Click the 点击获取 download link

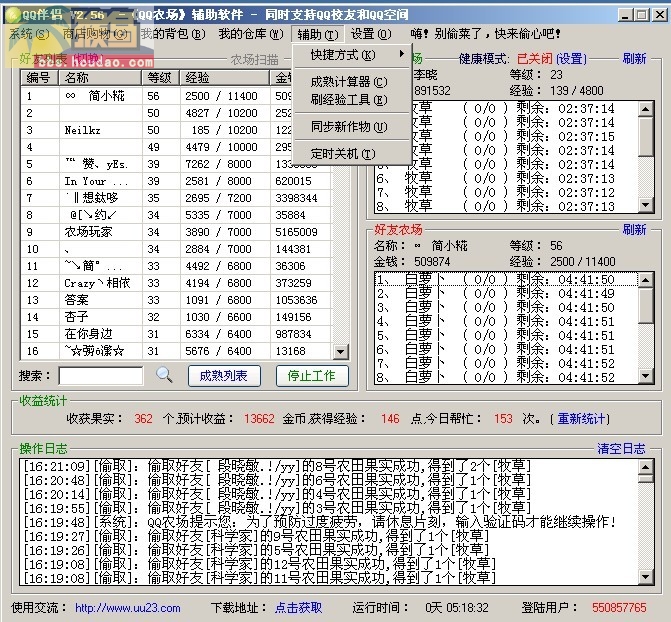298,607
